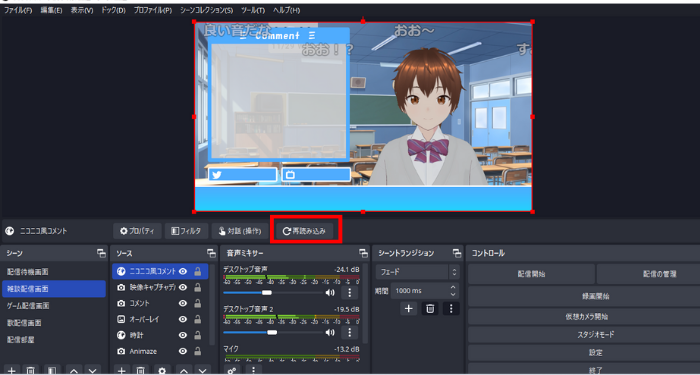Screen dimensions: 700x375
Task: Remove selected source with trash icon
Action: point(140,370)
